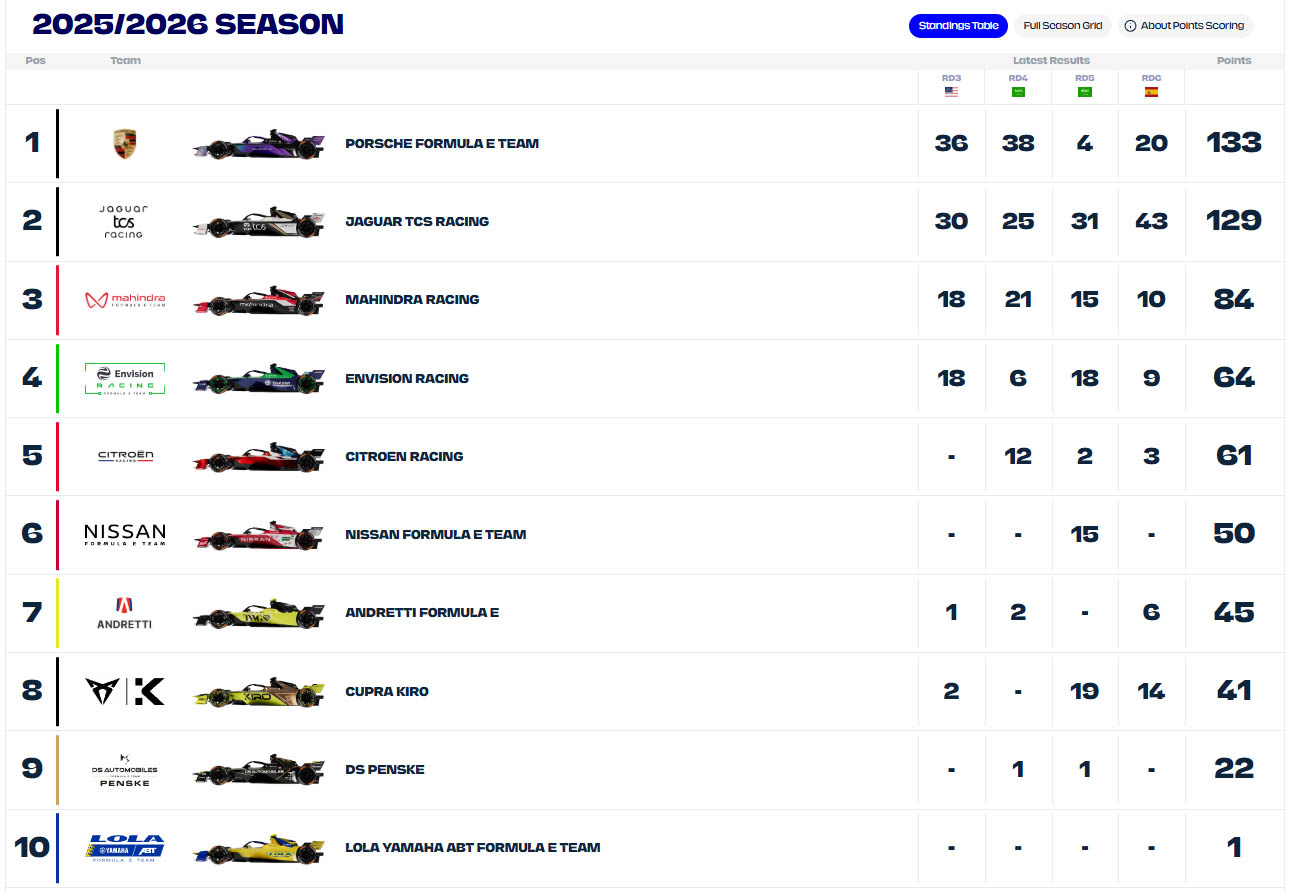Screen dimensions: 1290x892
Task: Click the Jaguar TCS Racing logo
Action: 124,221
